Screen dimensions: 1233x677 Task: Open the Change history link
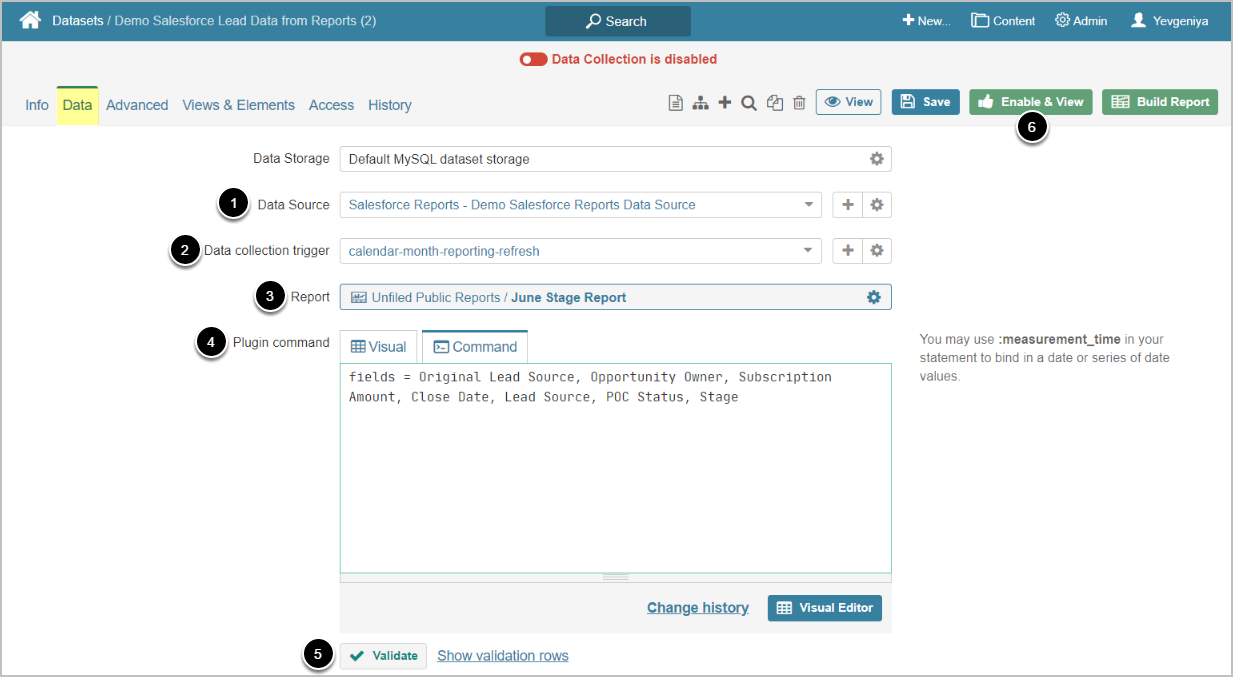point(697,608)
